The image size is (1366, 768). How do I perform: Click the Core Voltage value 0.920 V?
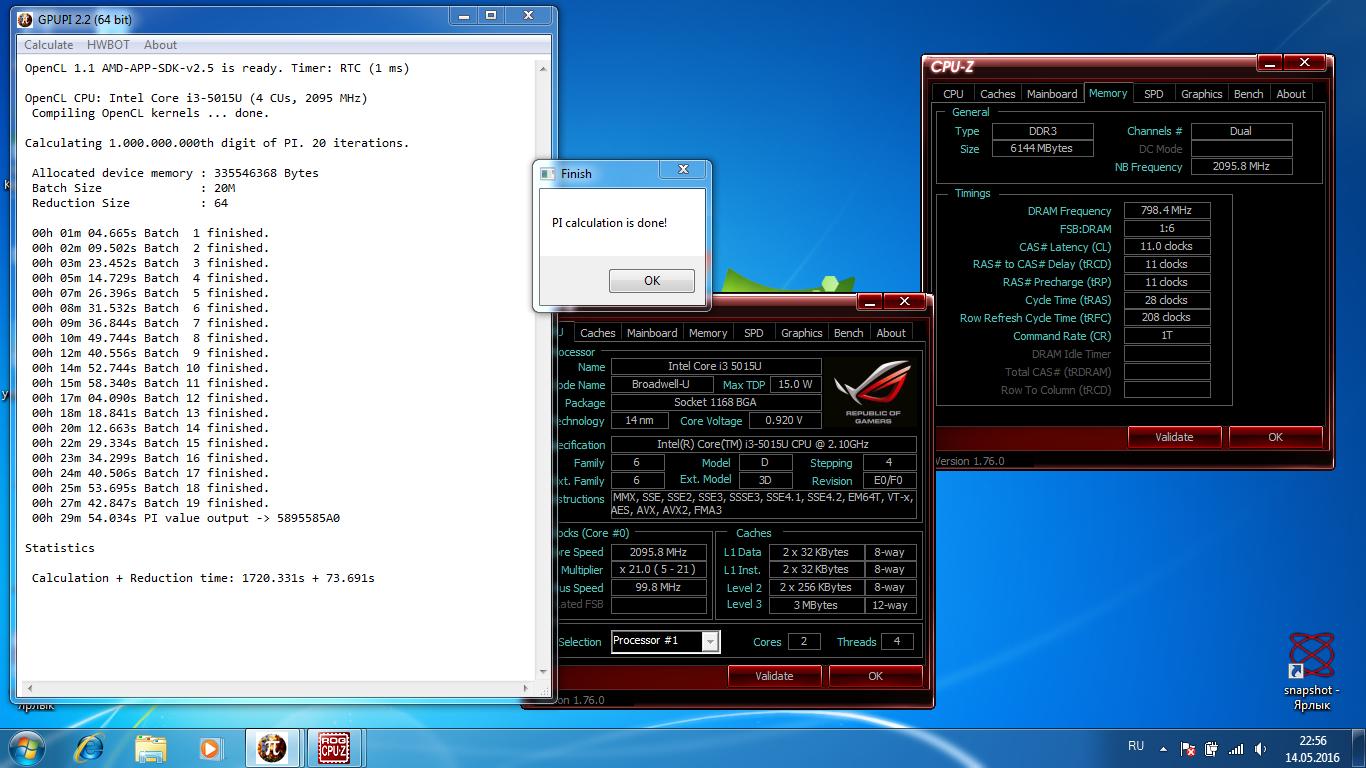(783, 421)
